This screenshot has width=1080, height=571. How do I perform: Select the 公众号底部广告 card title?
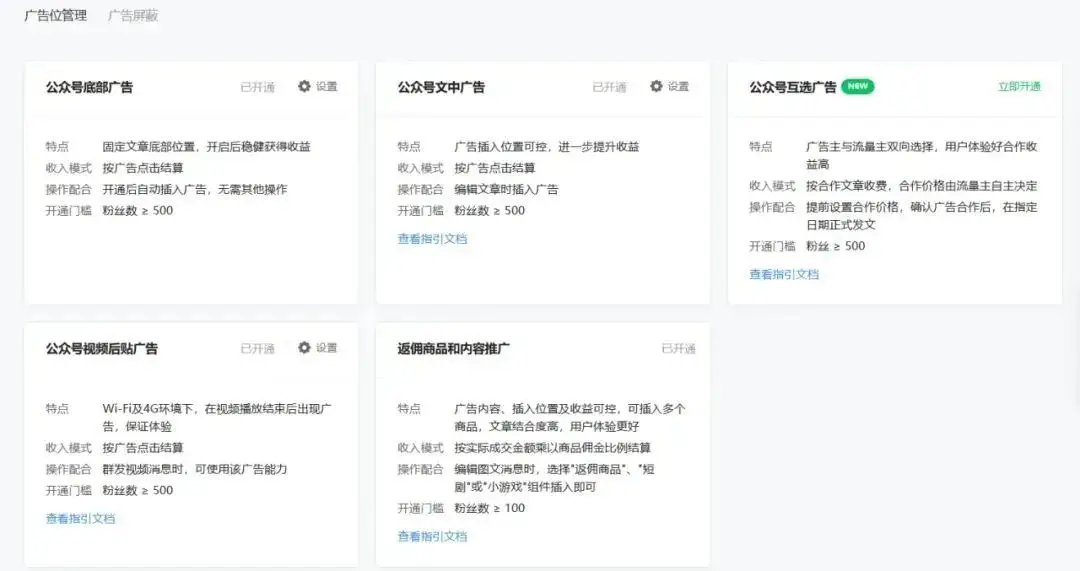(89, 88)
